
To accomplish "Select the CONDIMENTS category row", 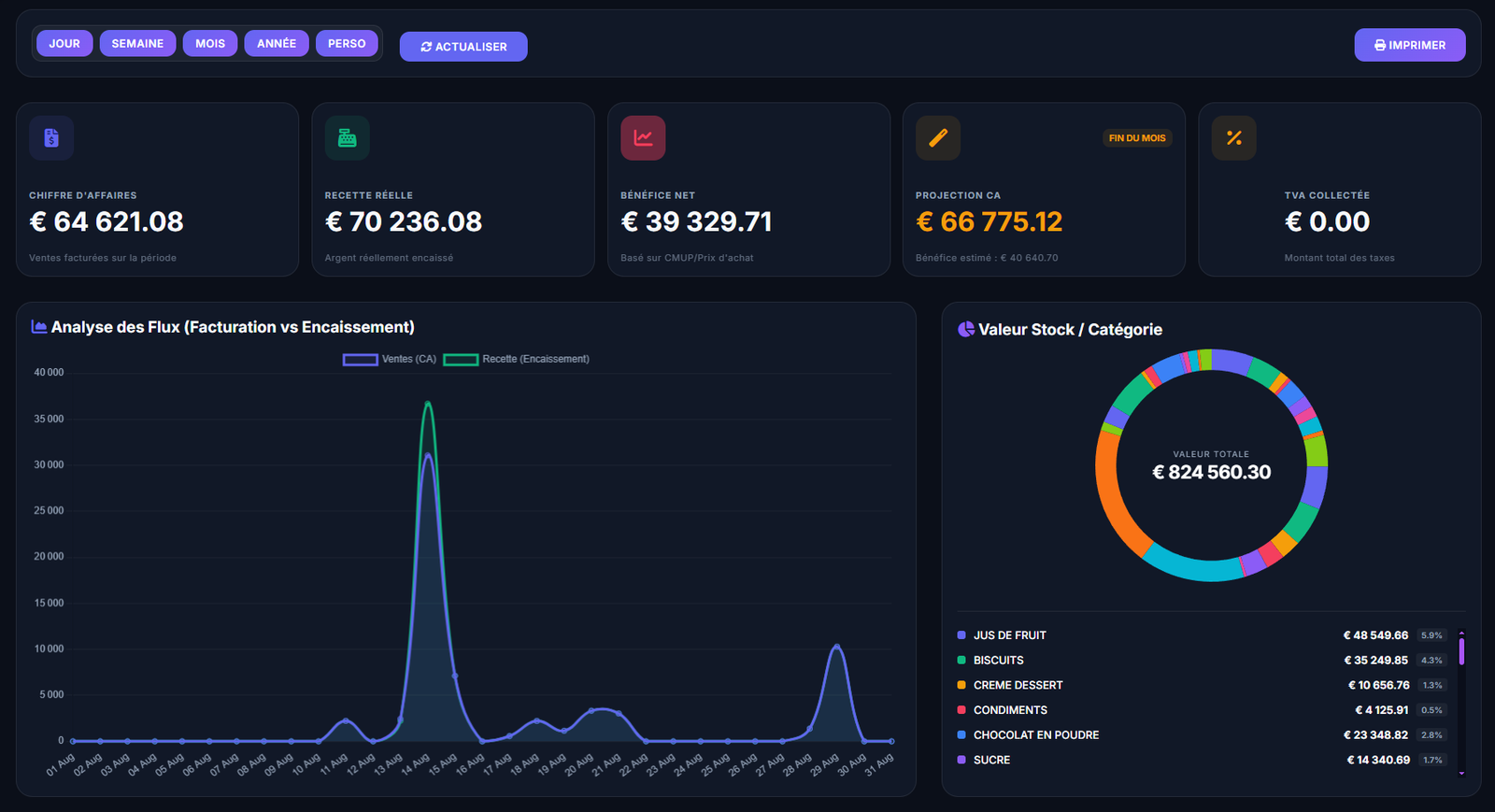I will 1202,710.
